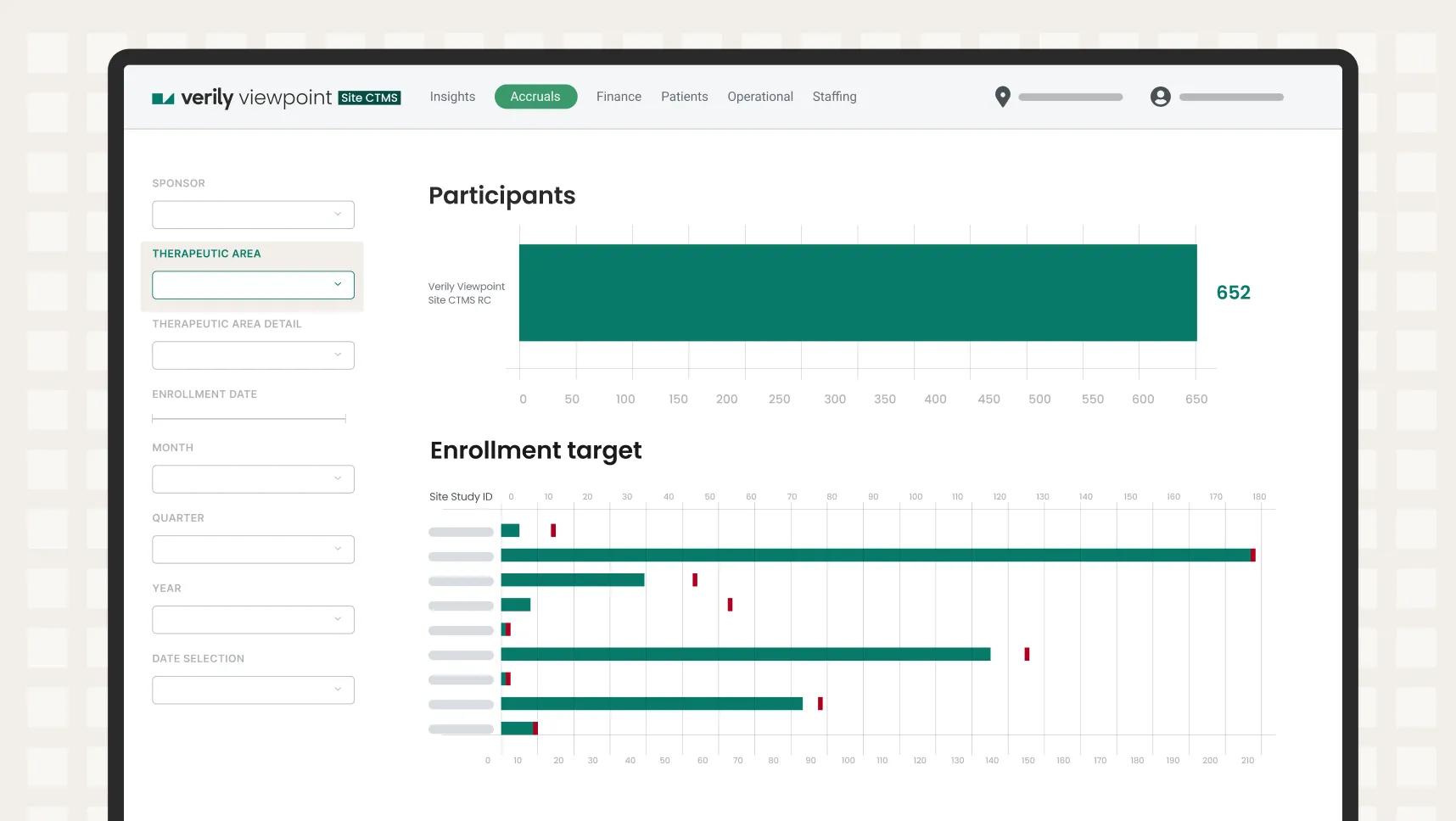Image resolution: width=1456 pixels, height=821 pixels.
Task: Click the red target marker in third row
Action: pyautogui.click(x=695, y=580)
